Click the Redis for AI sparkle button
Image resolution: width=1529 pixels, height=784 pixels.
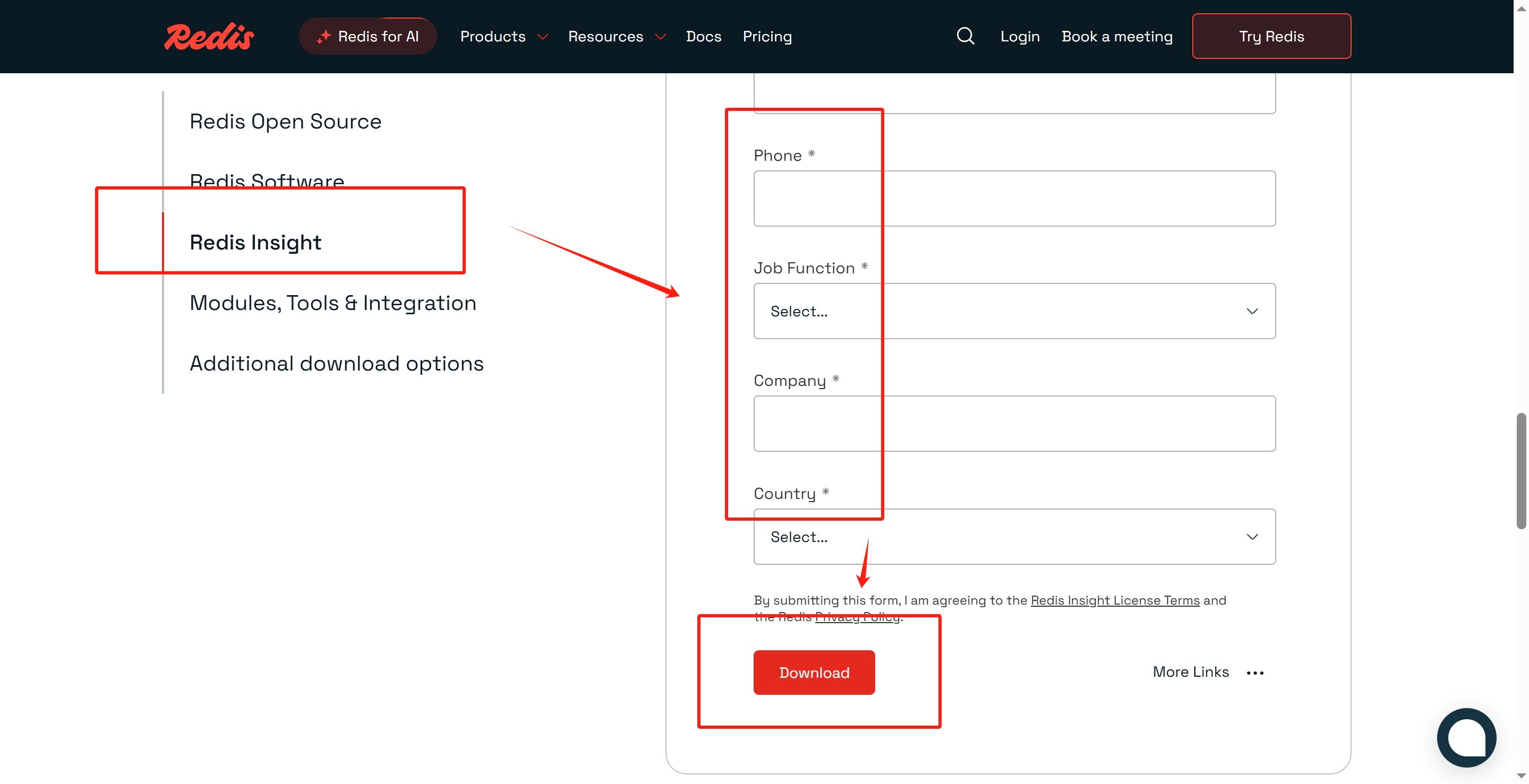pos(368,36)
